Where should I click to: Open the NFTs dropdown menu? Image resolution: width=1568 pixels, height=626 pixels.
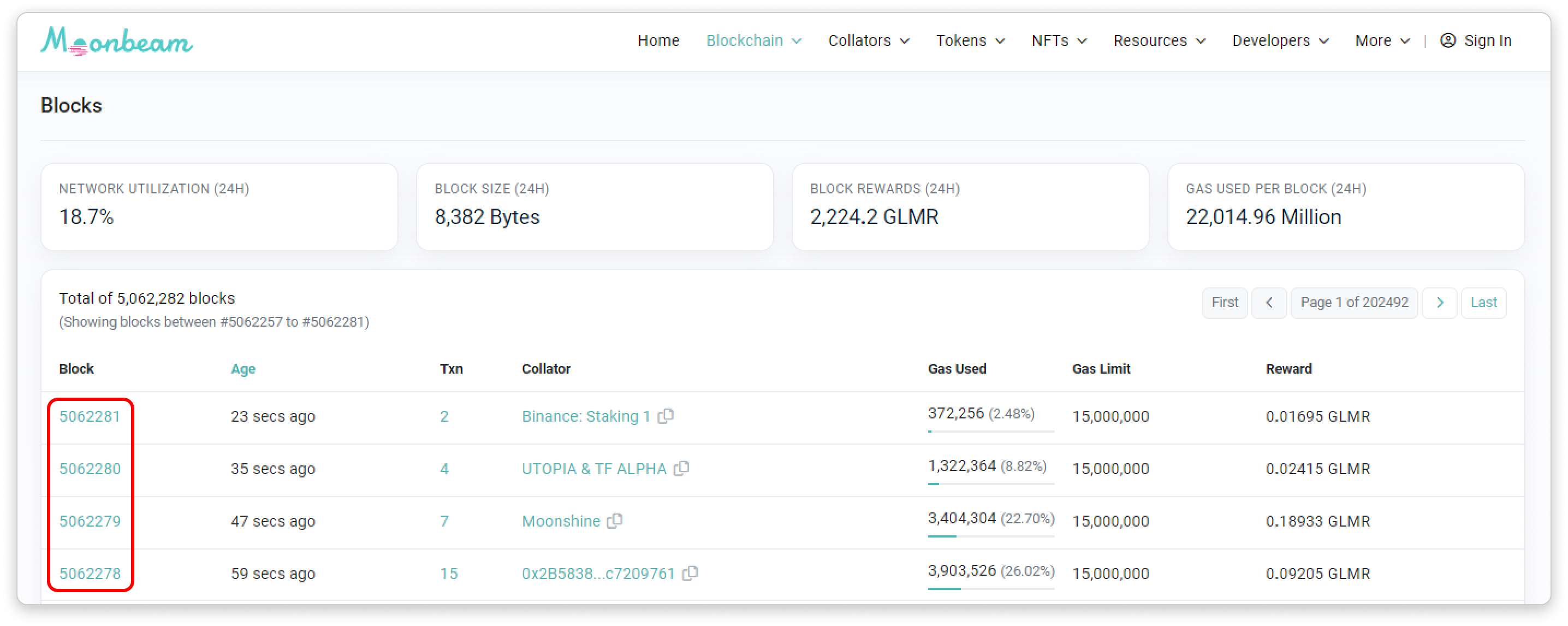click(1059, 41)
